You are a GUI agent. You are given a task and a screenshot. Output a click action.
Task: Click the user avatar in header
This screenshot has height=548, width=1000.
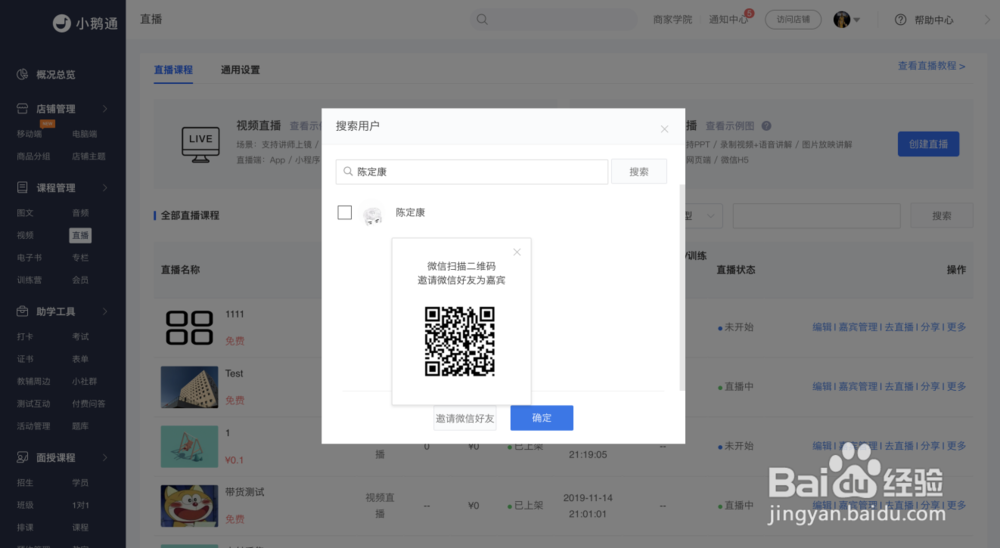coord(842,19)
